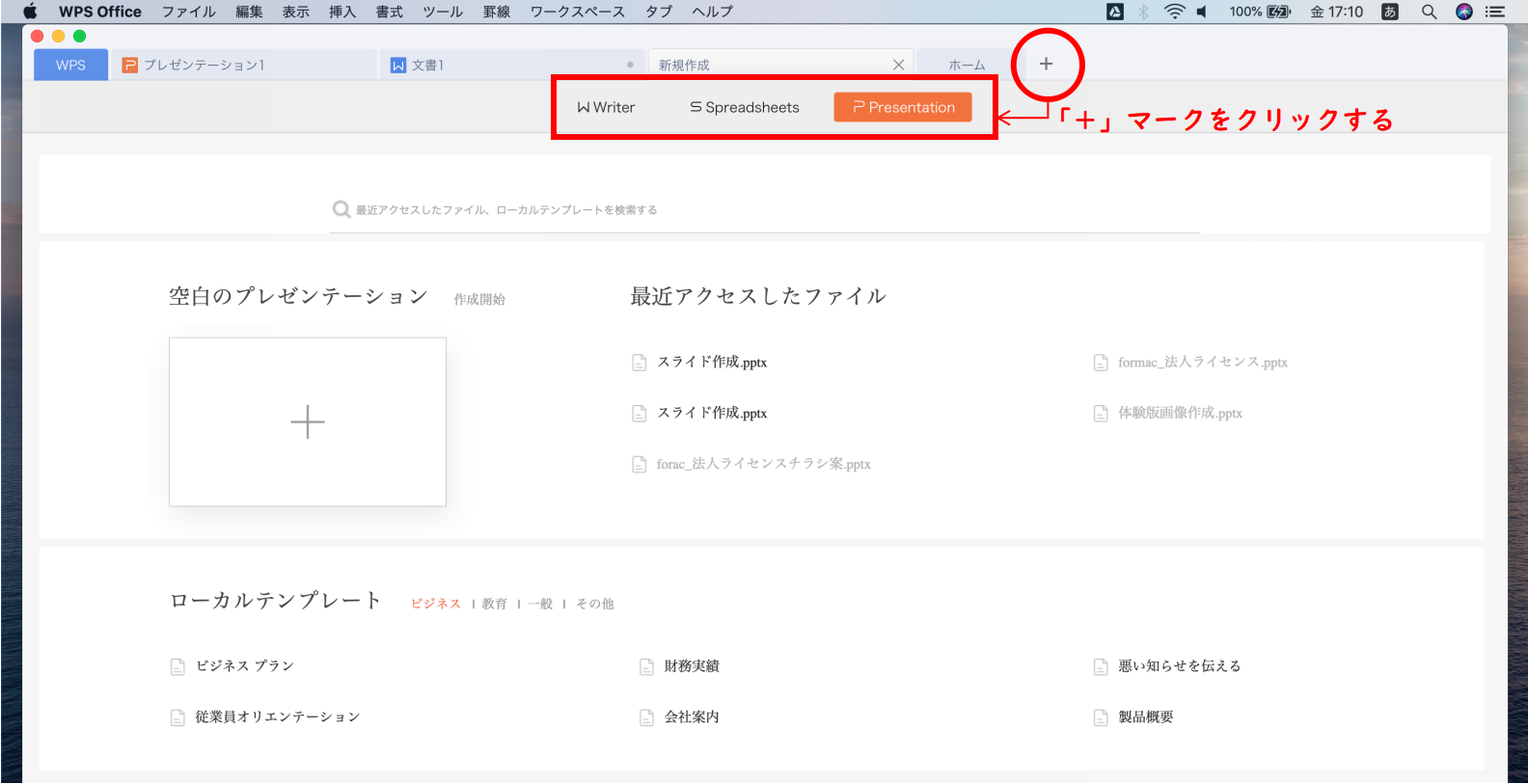Open the Apple menu icon

click(30, 12)
